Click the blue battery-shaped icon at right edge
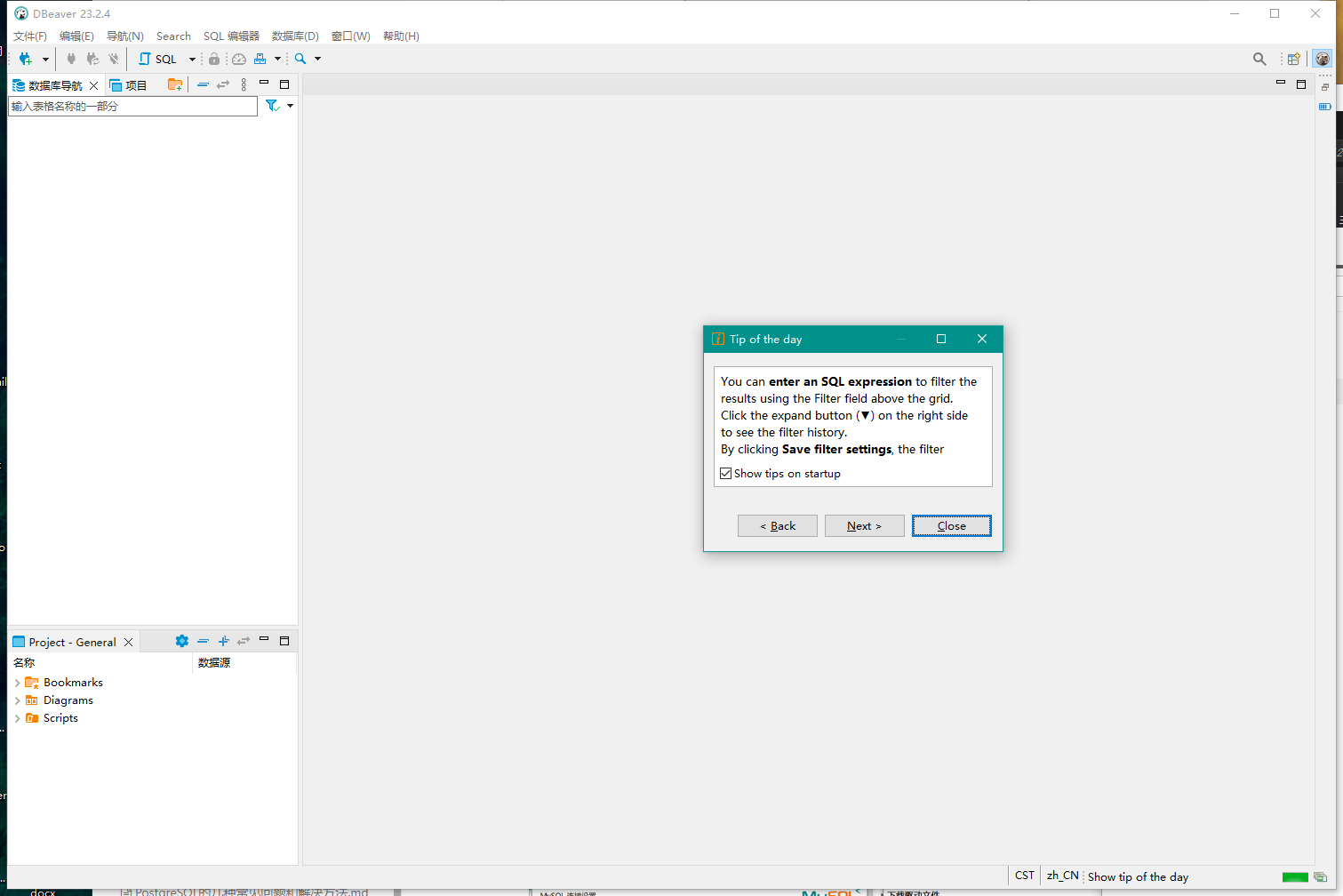The image size is (1343, 896). click(x=1325, y=107)
